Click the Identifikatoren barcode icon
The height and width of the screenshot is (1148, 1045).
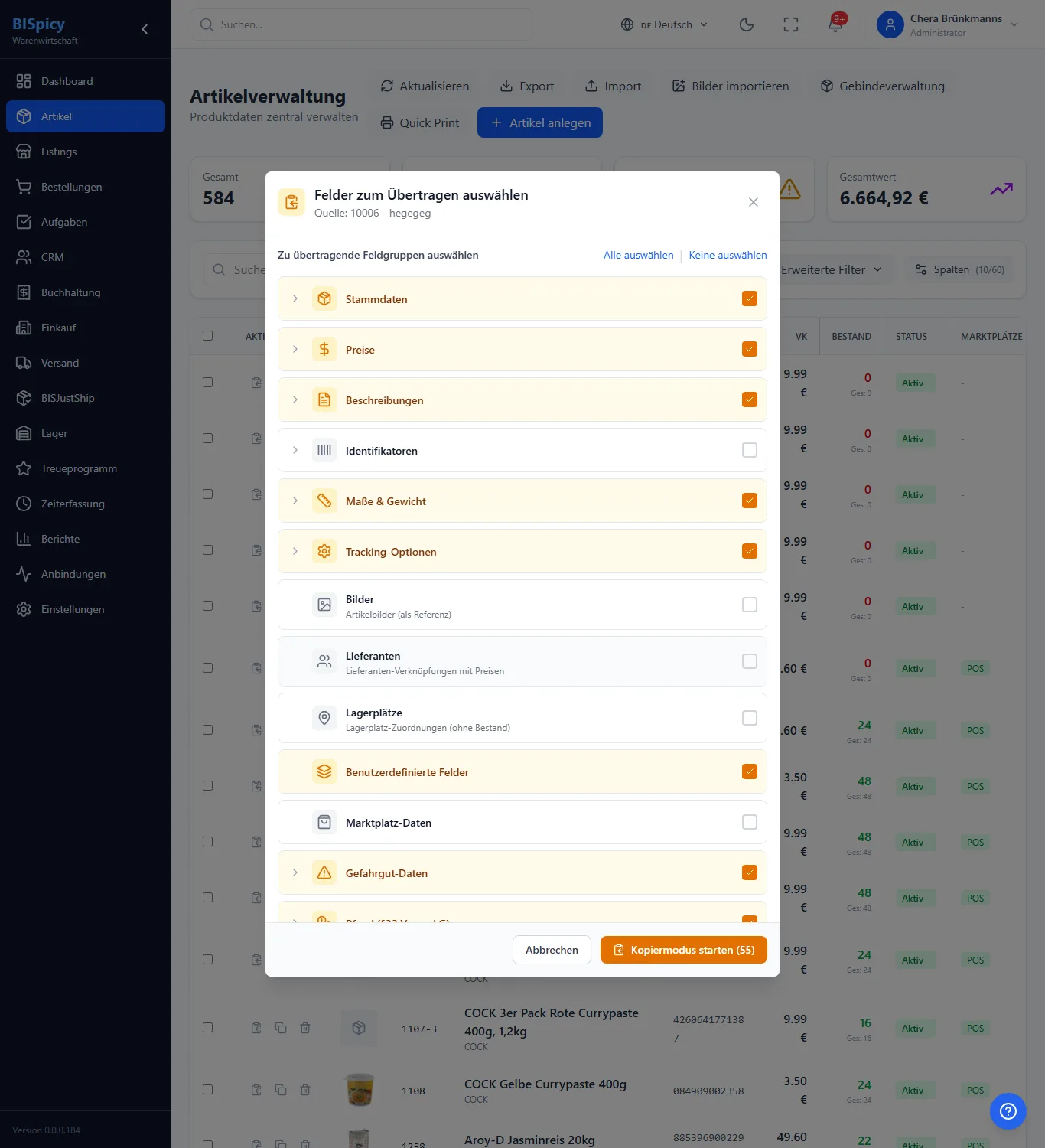tap(324, 450)
